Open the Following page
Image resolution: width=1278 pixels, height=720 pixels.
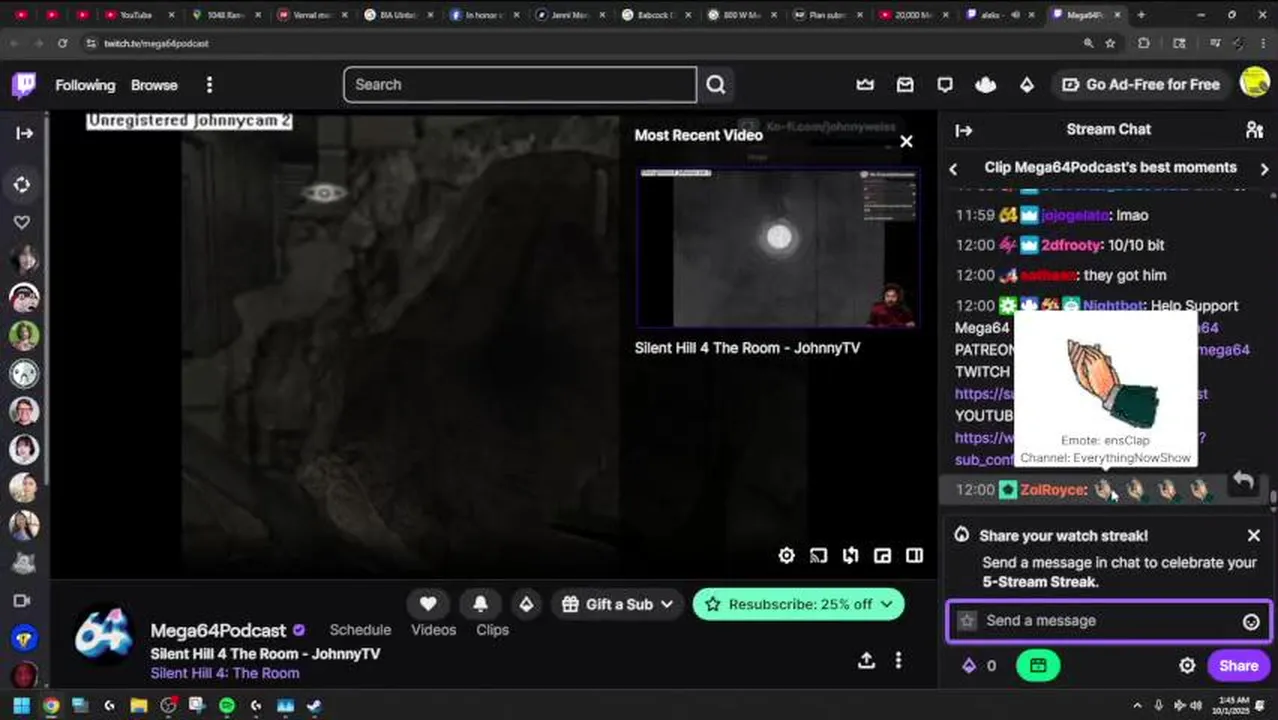point(85,85)
